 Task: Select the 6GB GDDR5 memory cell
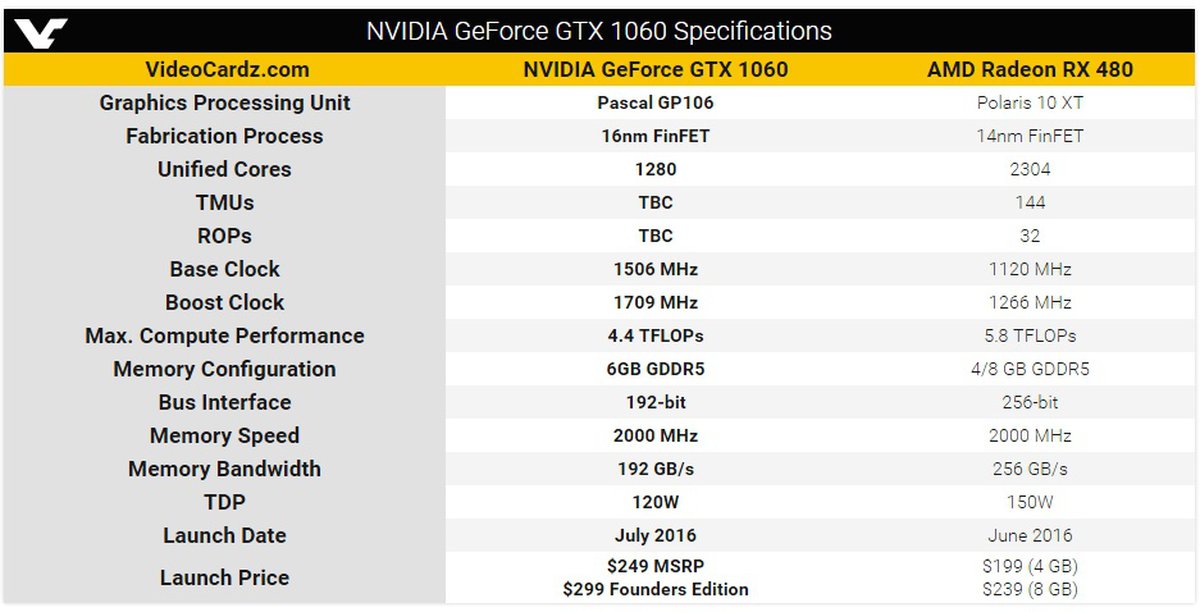pyautogui.click(x=655, y=369)
